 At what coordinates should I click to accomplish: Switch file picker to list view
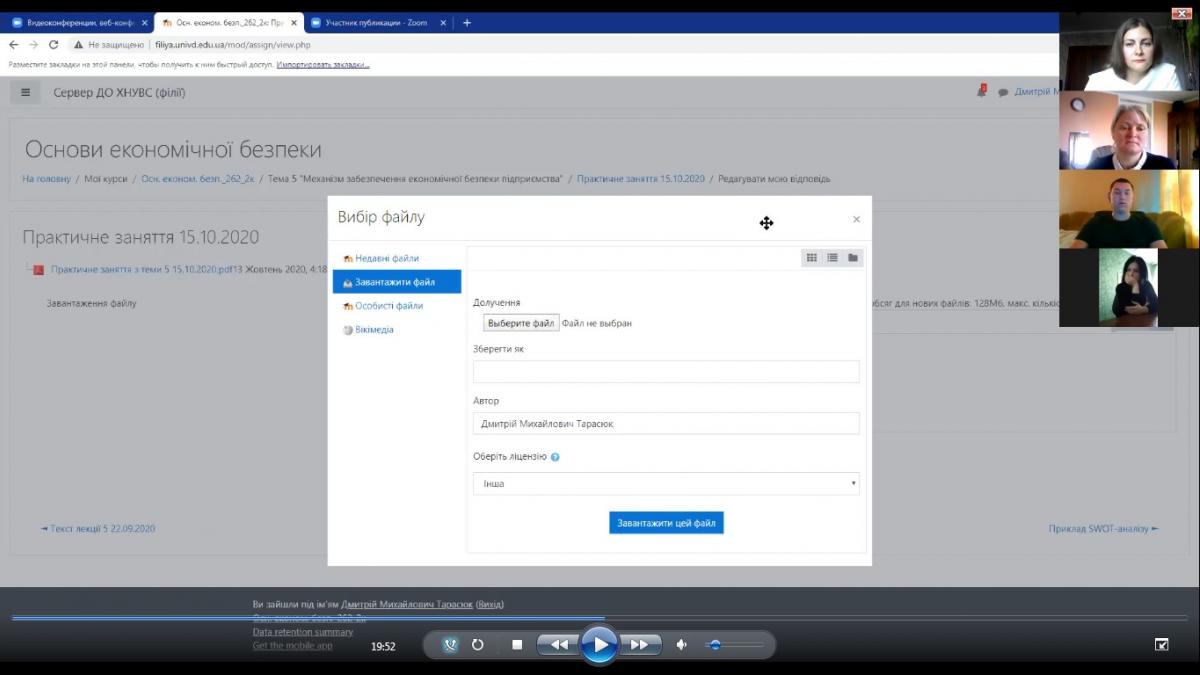(x=832, y=258)
